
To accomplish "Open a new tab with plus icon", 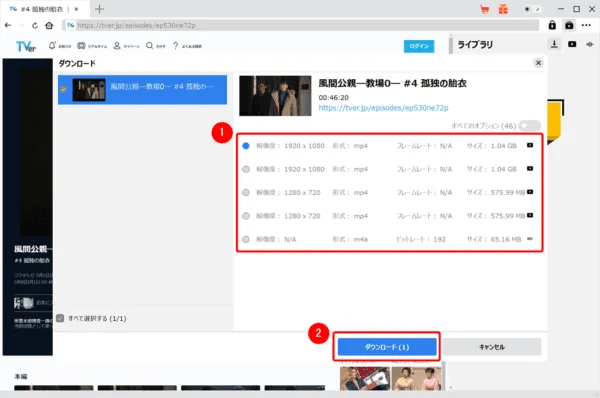I will pyautogui.click(x=99, y=9).
